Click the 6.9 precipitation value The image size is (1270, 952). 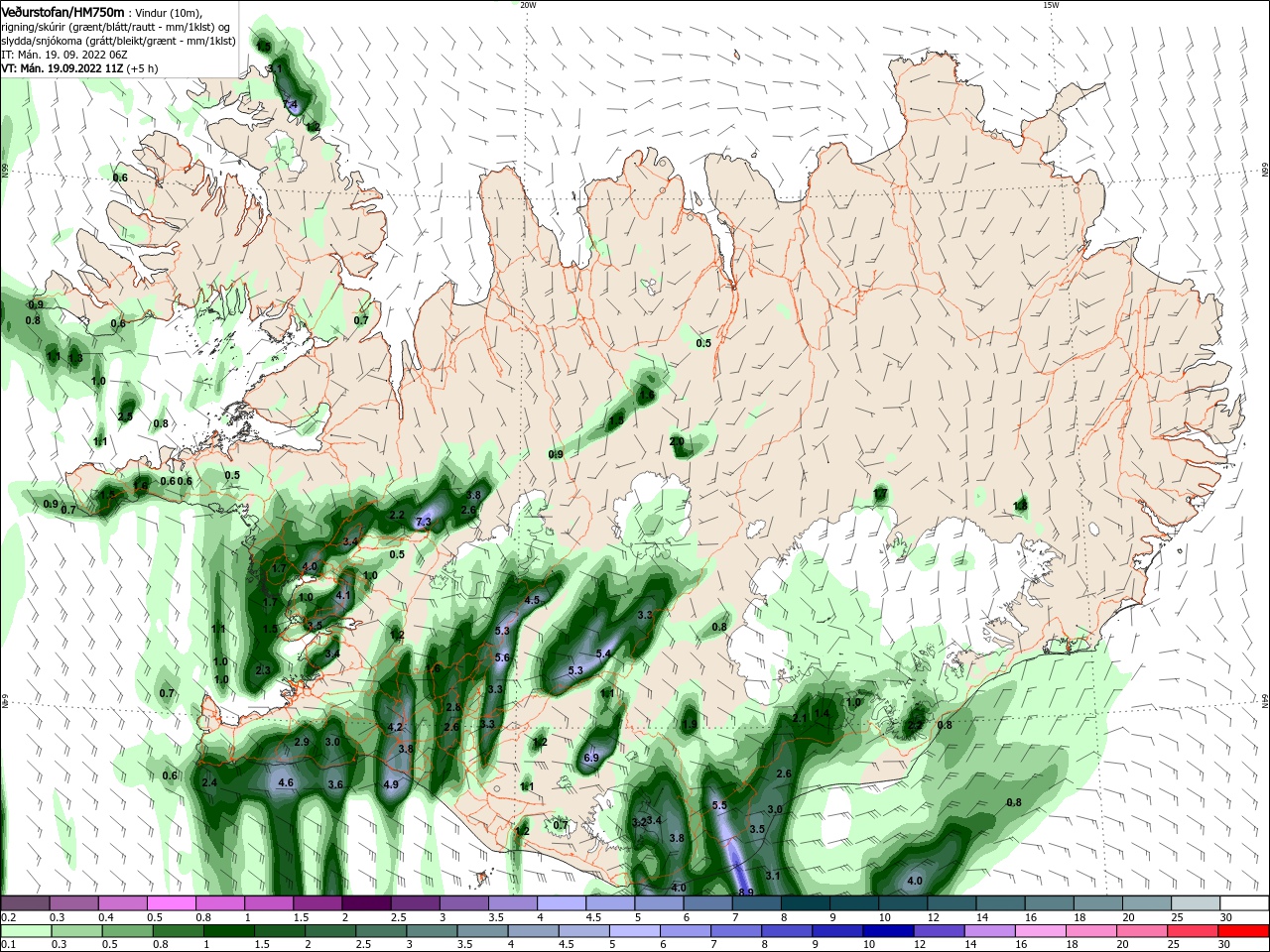coord(591,757)
